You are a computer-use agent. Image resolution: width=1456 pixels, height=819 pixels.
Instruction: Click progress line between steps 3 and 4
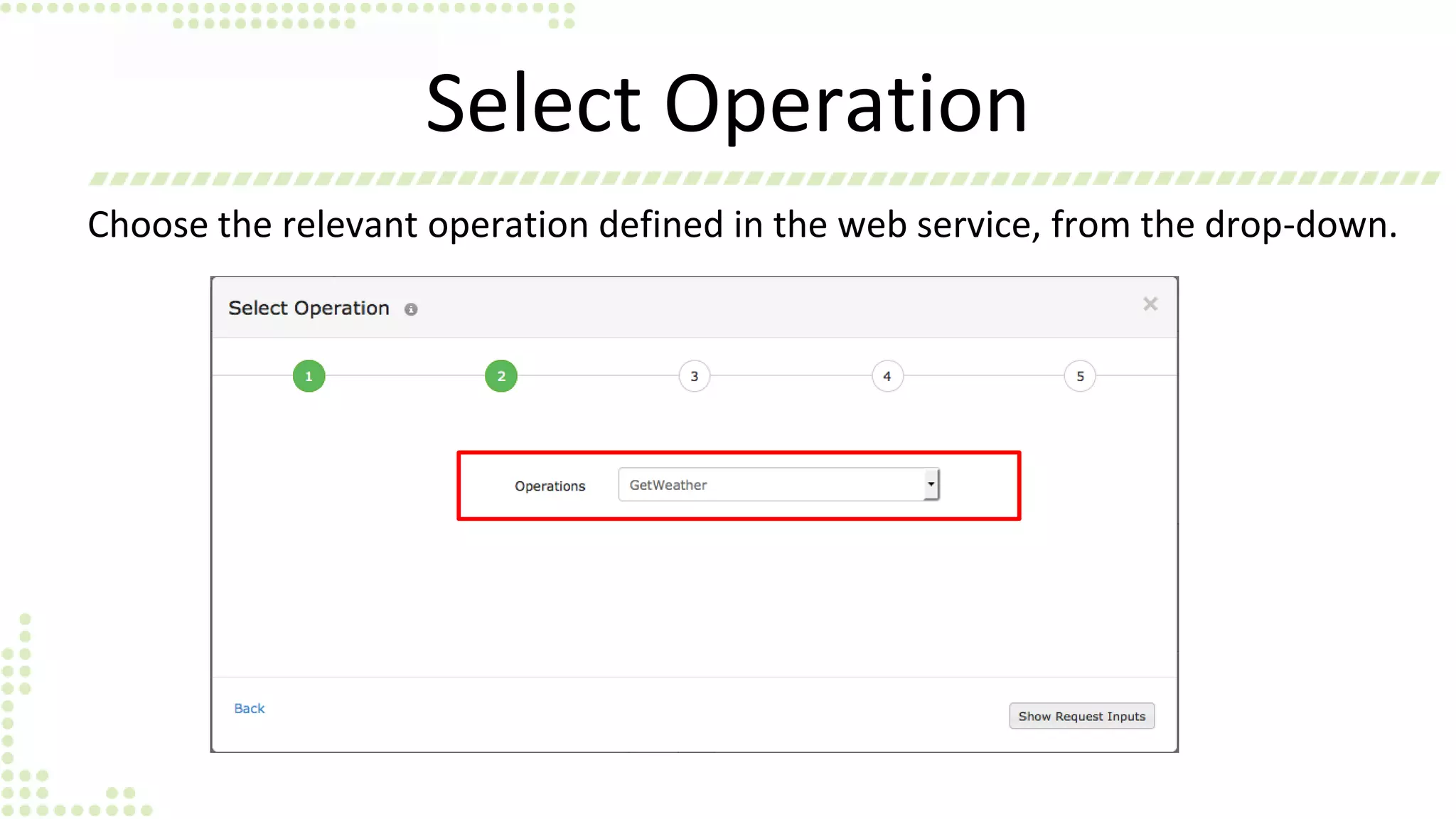pyautogui.click(x=791, y=375)
